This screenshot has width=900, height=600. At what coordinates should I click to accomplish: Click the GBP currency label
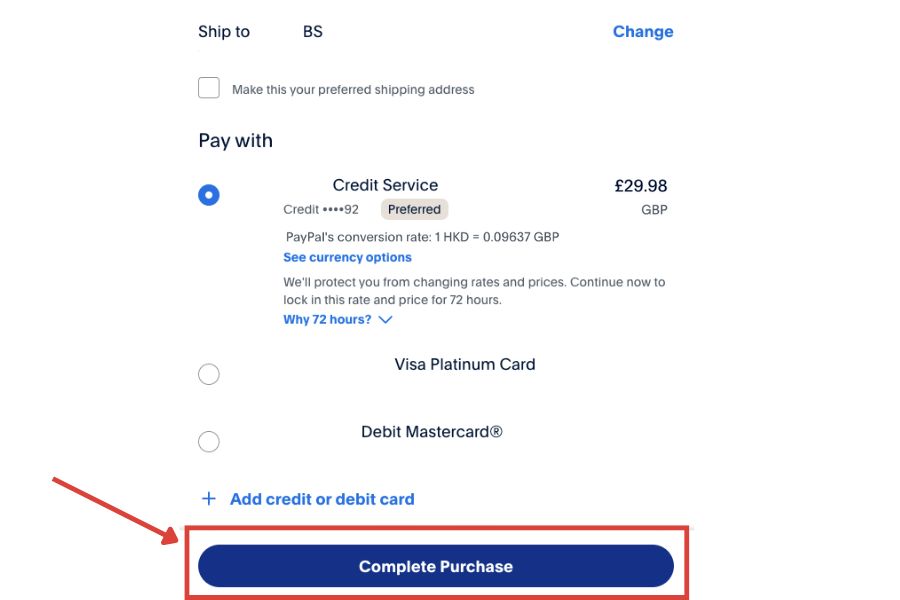[x=654, y=210]
